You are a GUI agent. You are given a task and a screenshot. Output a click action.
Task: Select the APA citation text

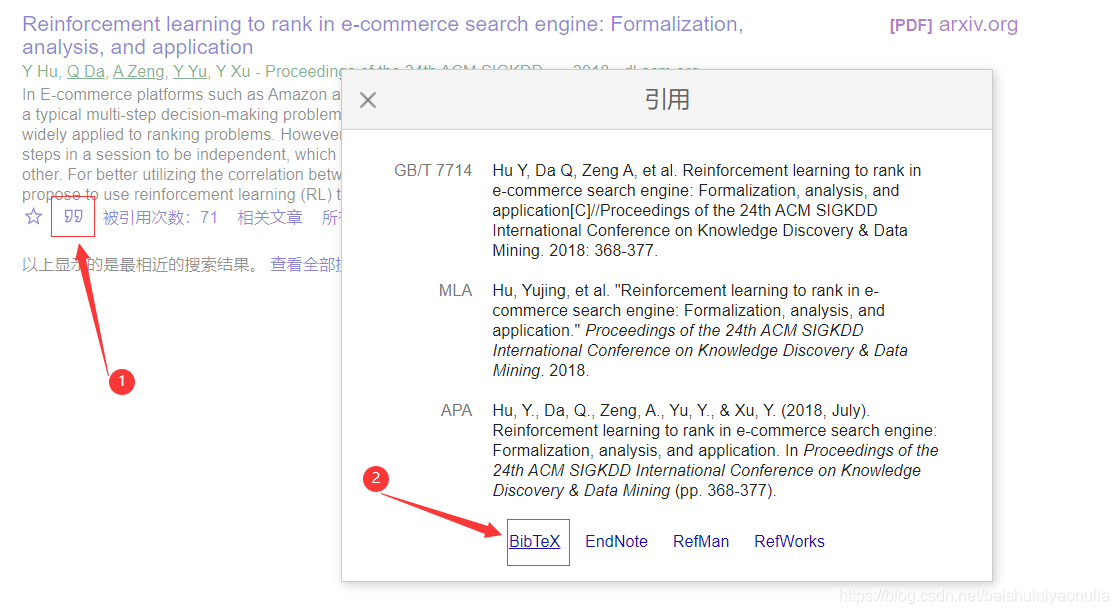pos(714,450)
